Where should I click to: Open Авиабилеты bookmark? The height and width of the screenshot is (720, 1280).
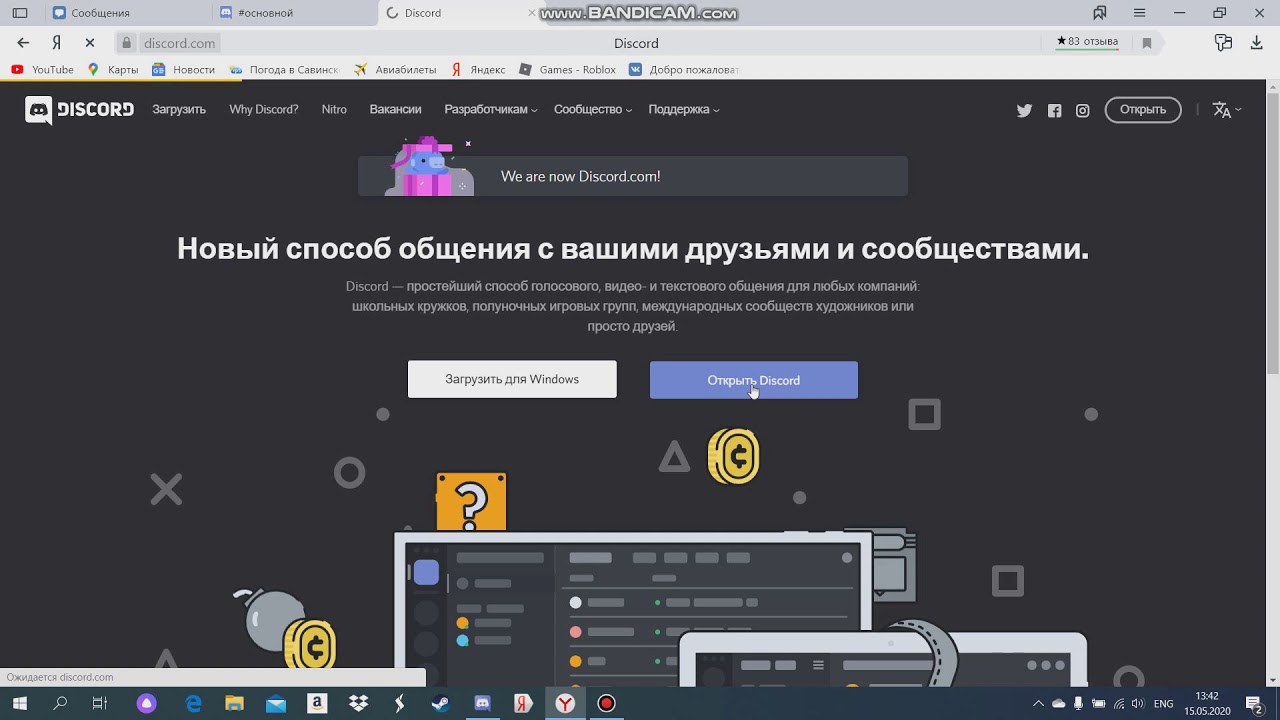point(395,70)
